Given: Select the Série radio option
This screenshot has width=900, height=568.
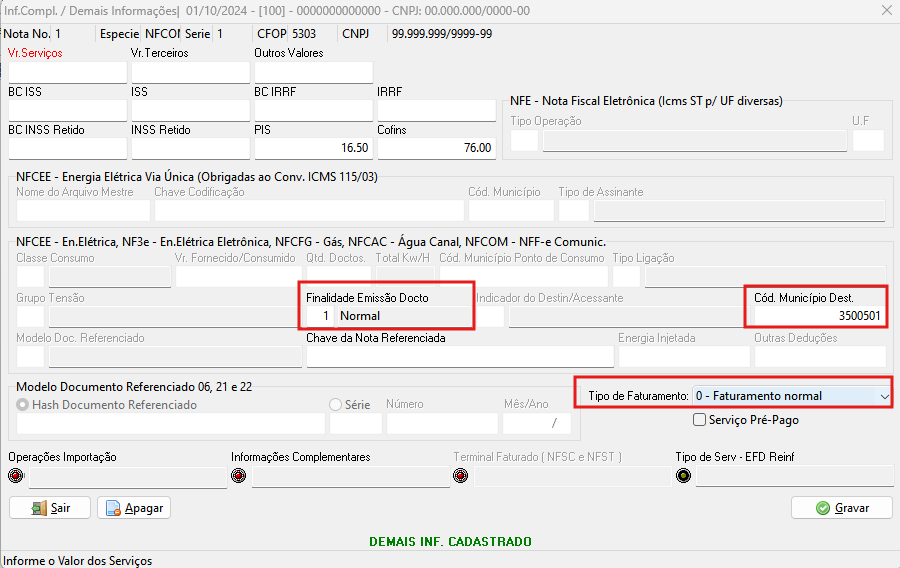Looking at the screenshot, I should coord(335,404).
